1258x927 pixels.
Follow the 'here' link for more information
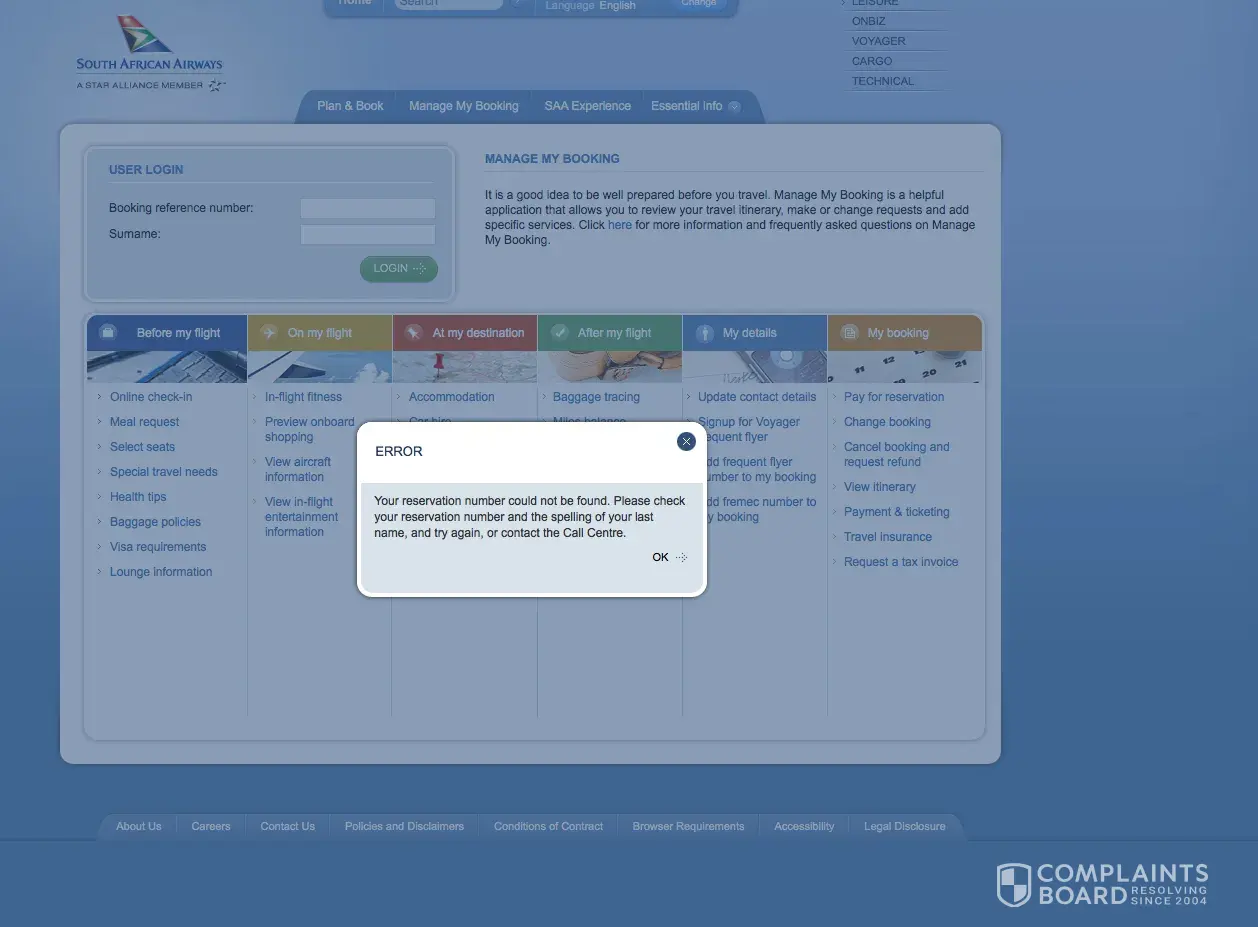(619, 225)
